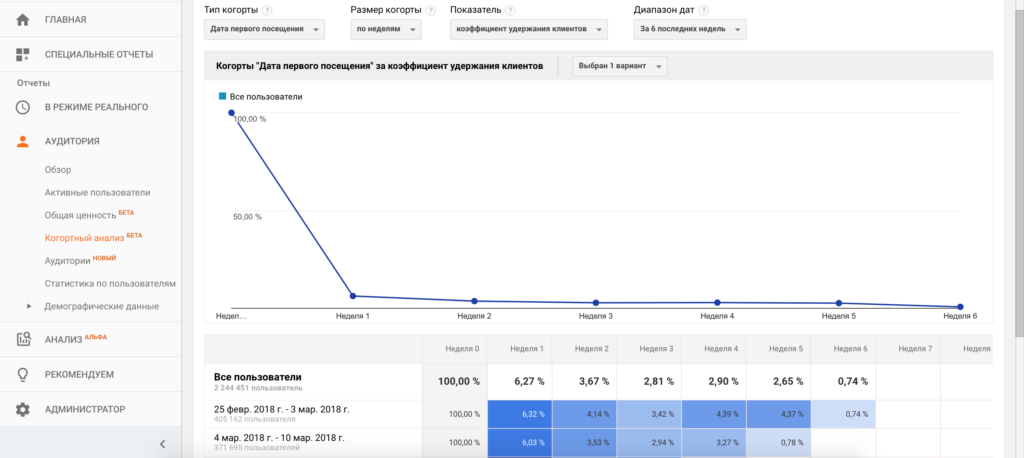Click help icon beside Тип когорты
The width and height of the screenshot is (1024, 458).
pyautogui.click(x=265, y=10)
